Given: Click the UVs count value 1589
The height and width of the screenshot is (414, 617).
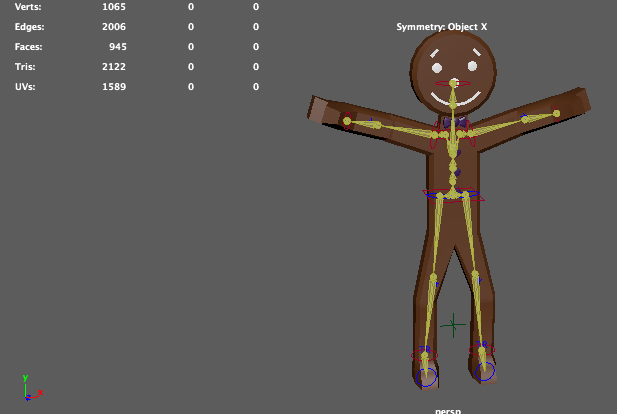Looking at the screenshot, I should (114, 87).
